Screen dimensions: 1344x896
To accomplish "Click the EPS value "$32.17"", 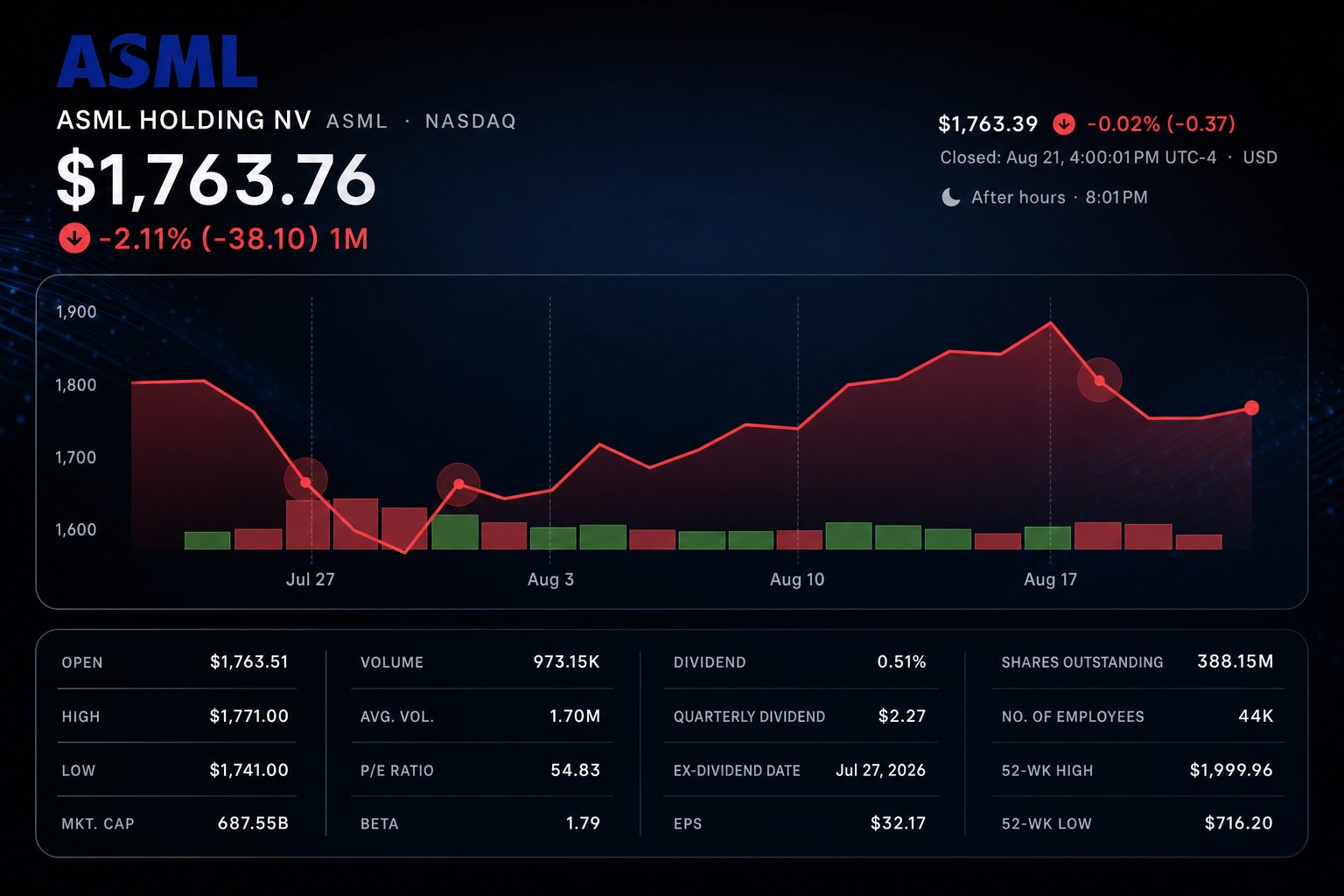I will pyautogui.click(x=899, y=823).
